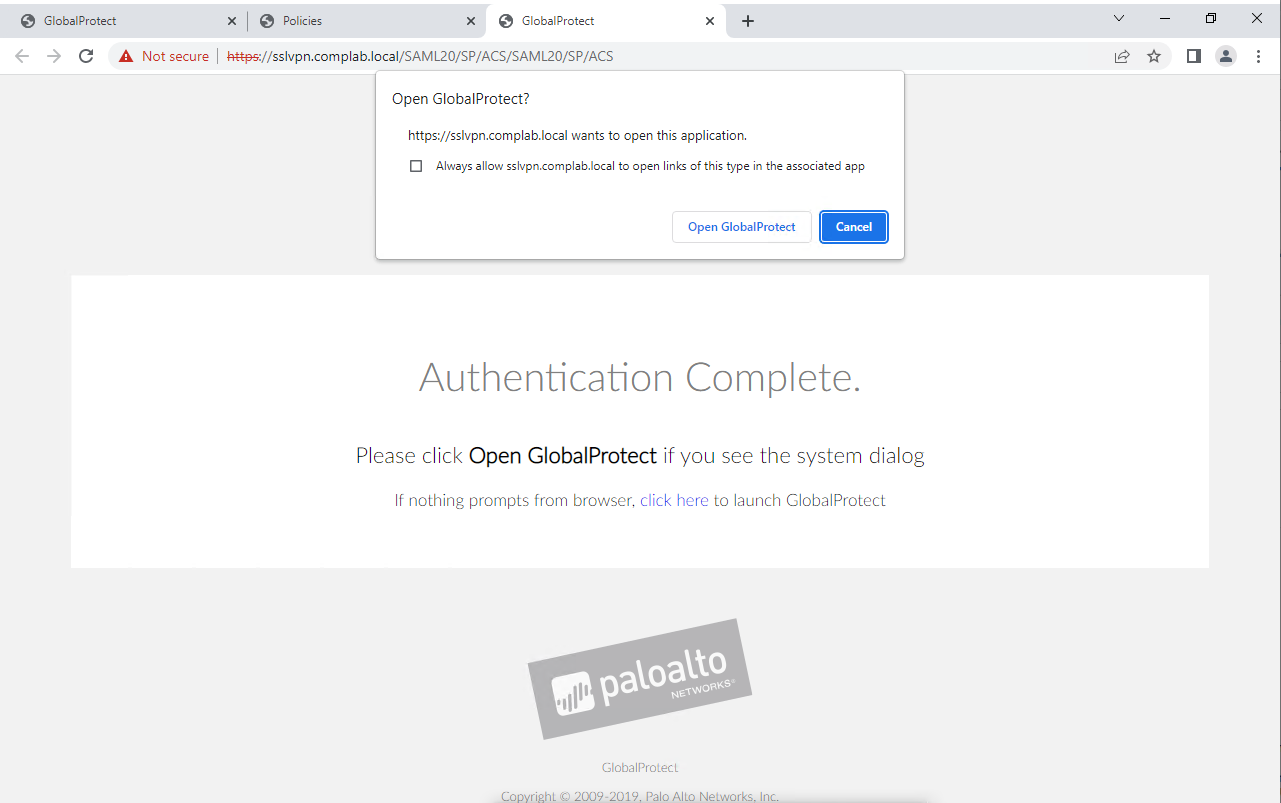Open the Chrome side panel icon

(x=1193, y=56)
